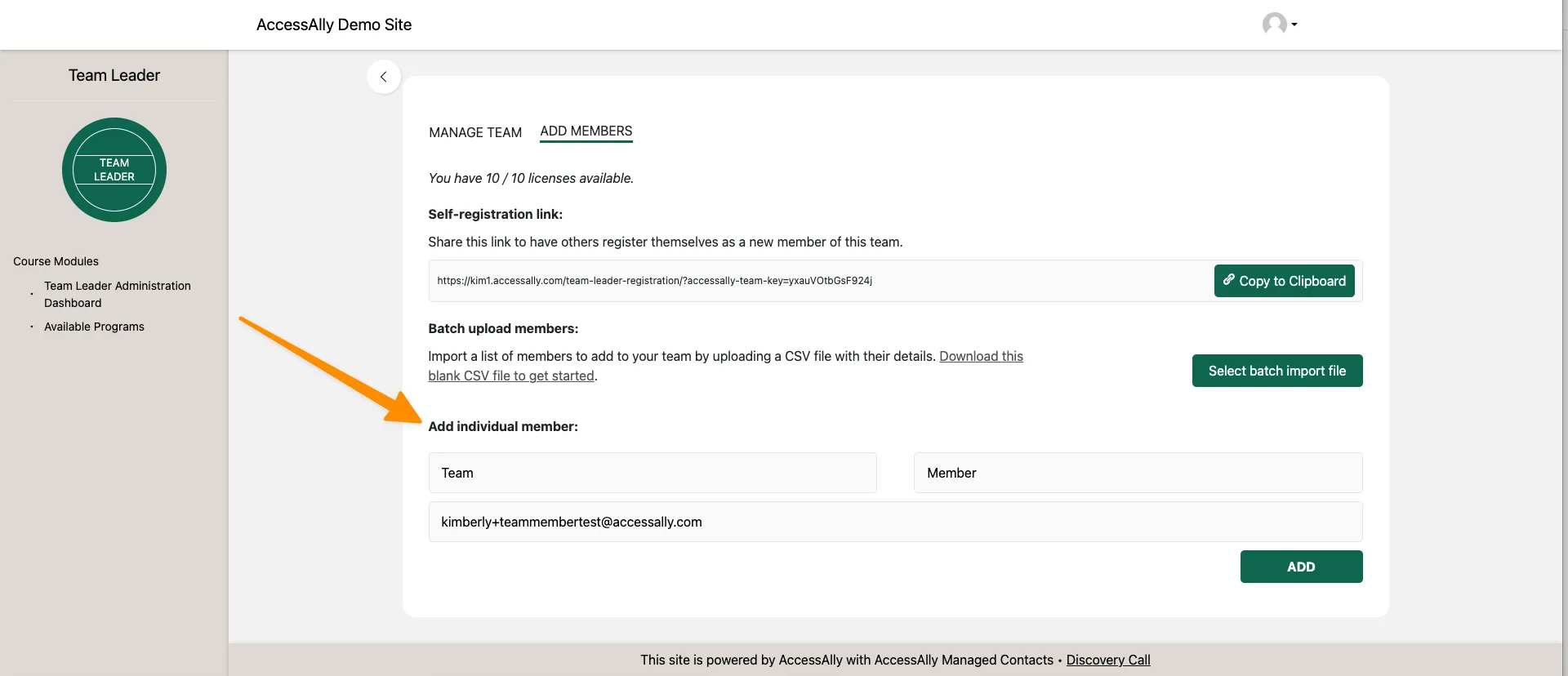Open Team Leader Administration Dashboard module

pos(117,294)
